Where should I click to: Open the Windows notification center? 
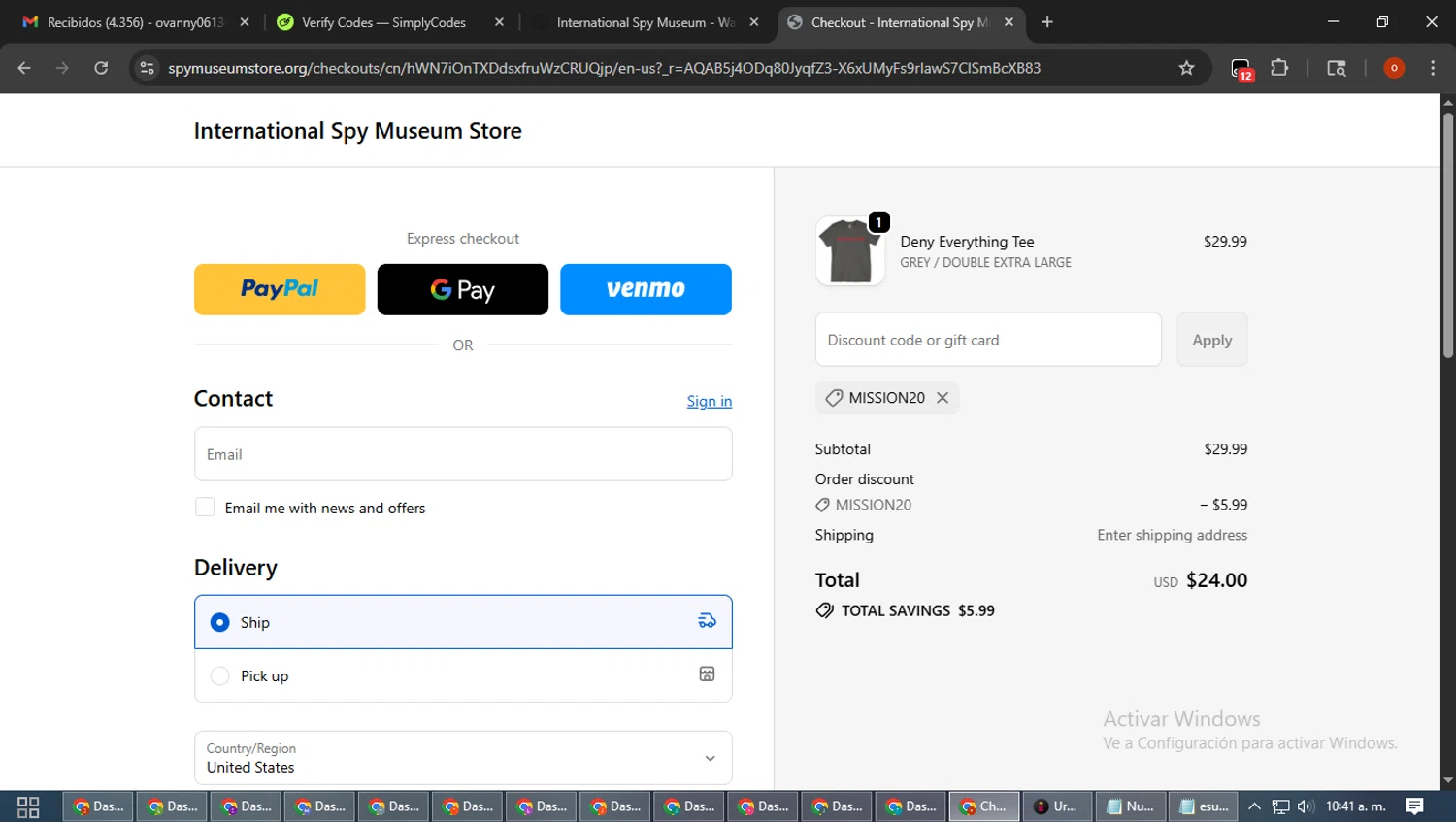[x=1415, y=806]
